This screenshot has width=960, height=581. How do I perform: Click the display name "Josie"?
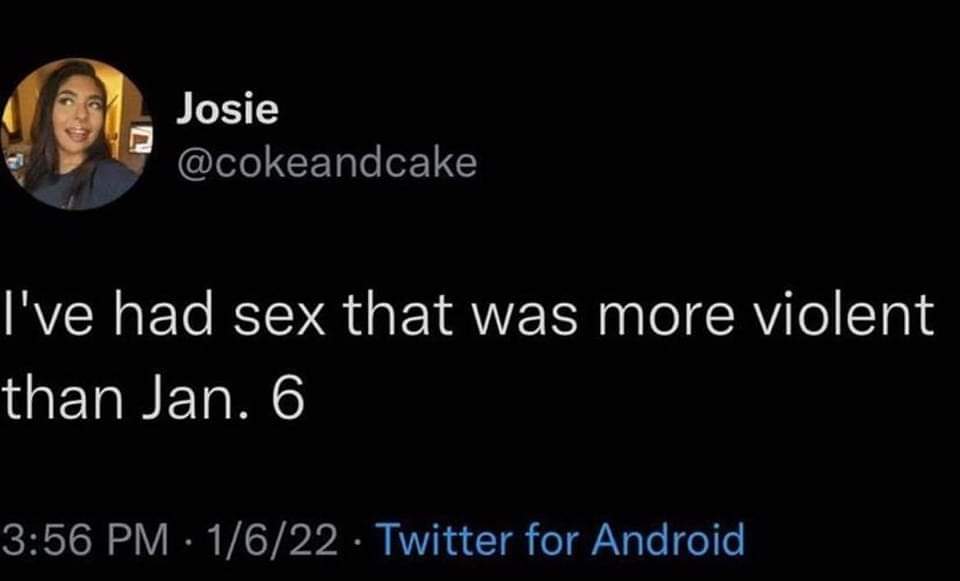point(227,110)
